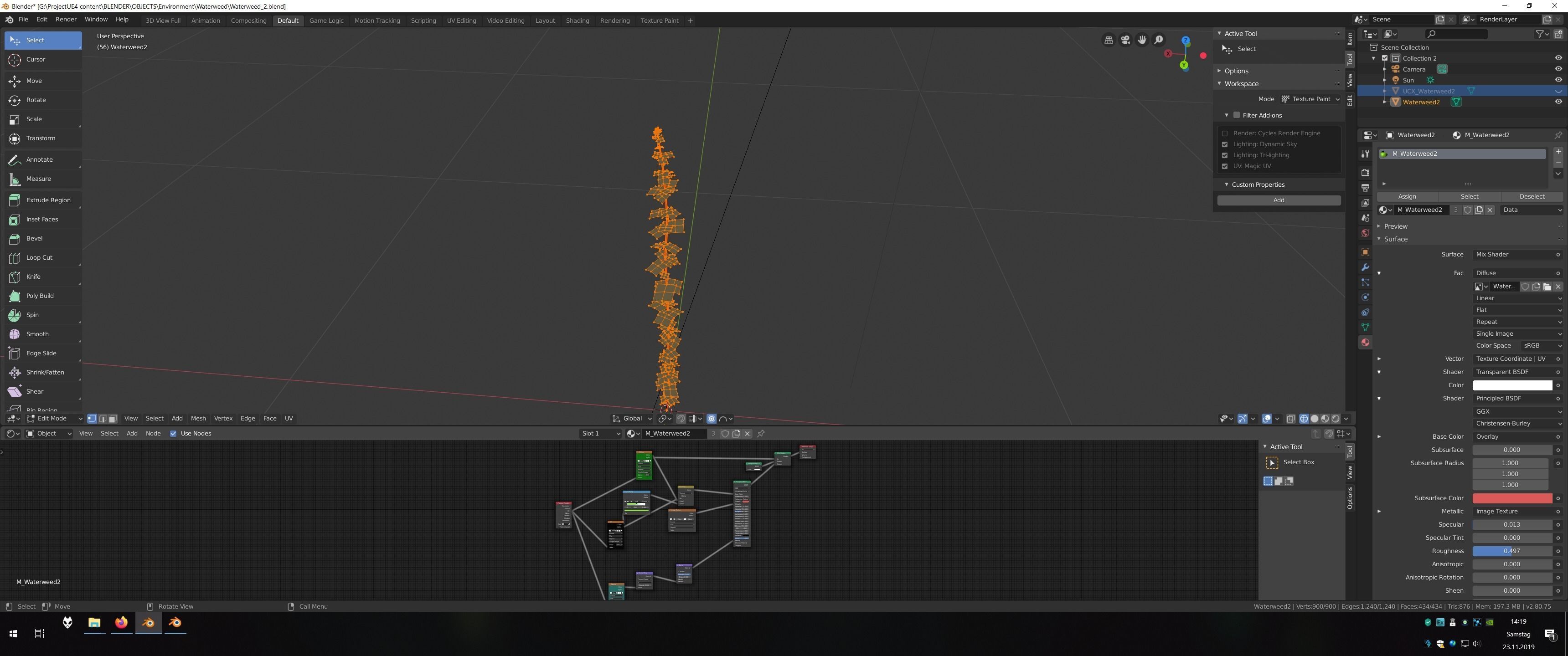Screen dimensions: 1568x656
Task: Select the Cursor tool
Action: tap(42, 60)
